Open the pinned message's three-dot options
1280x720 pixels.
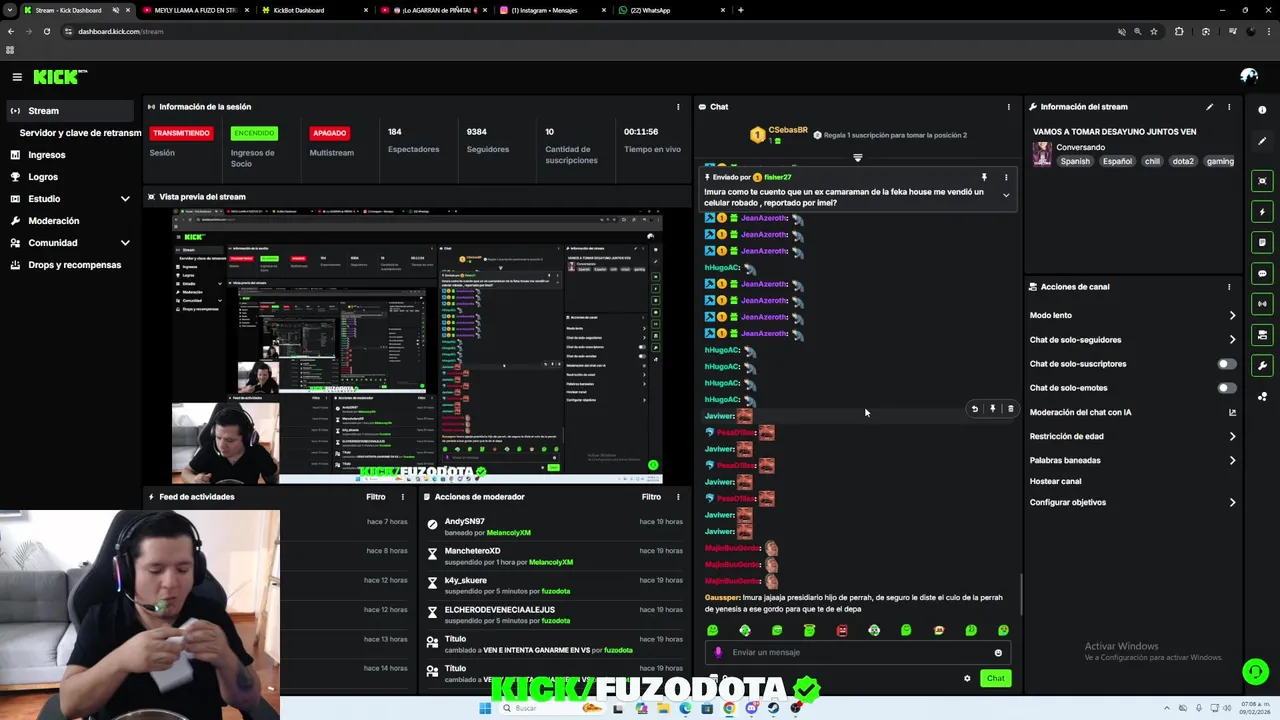[1006, 177]
